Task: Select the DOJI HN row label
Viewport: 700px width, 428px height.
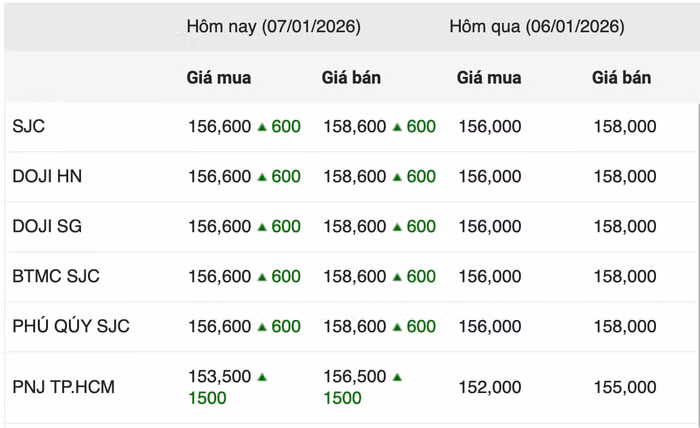Action: 47,177
